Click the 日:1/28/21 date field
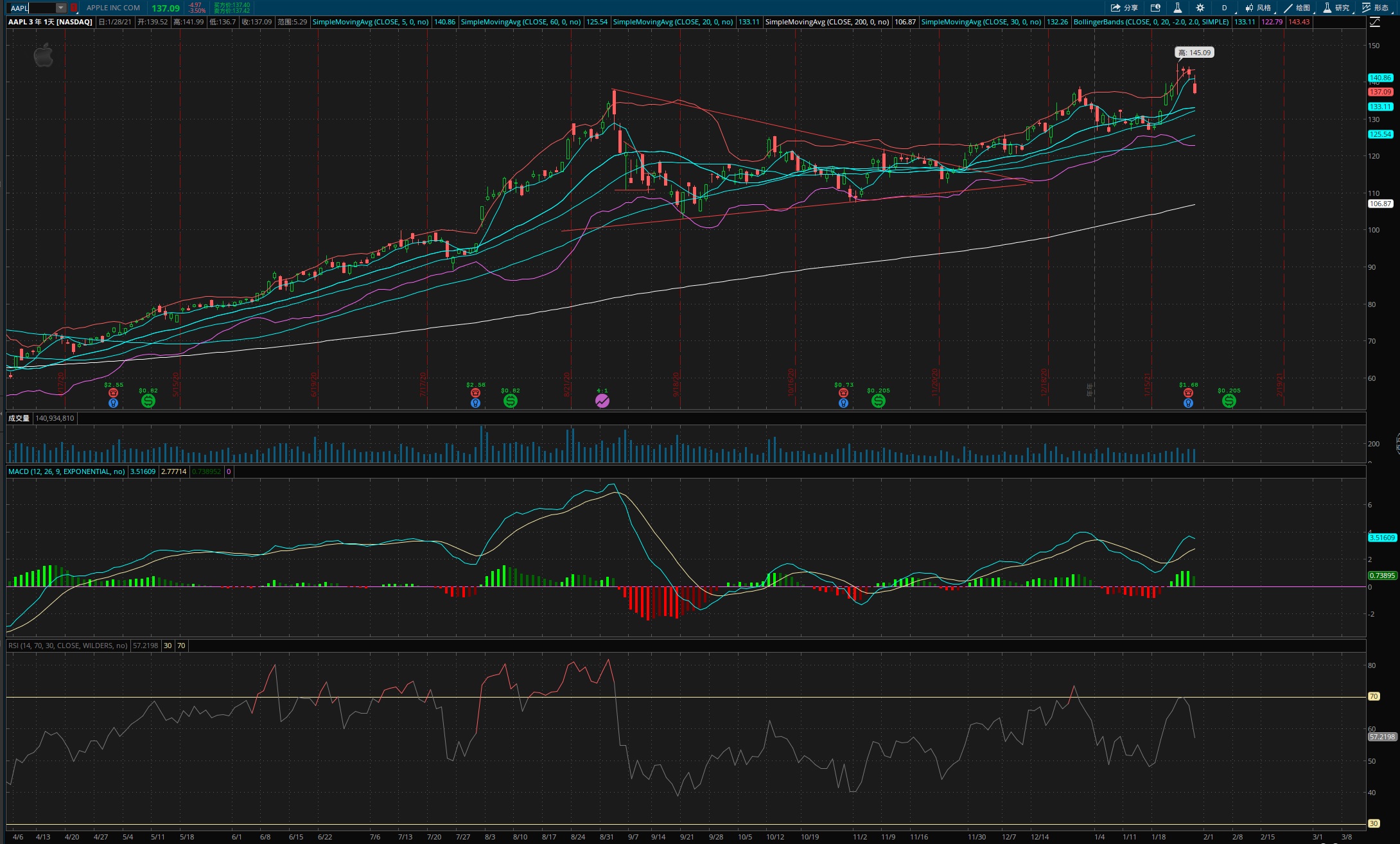 [x=115, y=22]
